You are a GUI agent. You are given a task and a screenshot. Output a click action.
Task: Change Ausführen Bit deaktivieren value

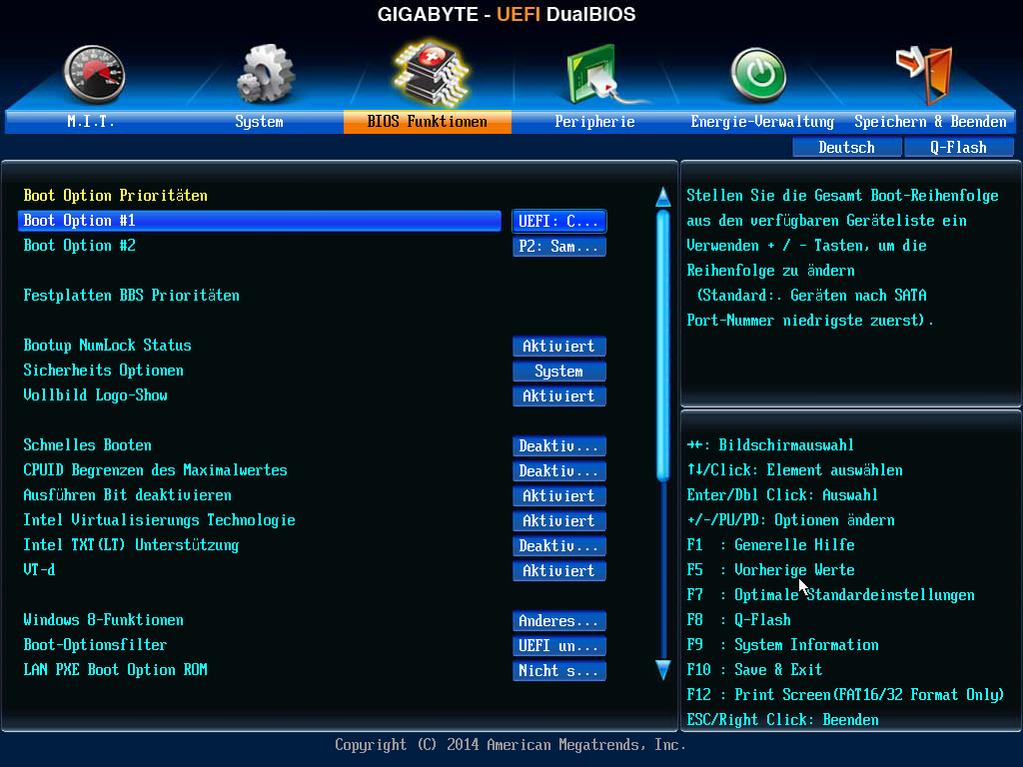[x=559, y=496]
